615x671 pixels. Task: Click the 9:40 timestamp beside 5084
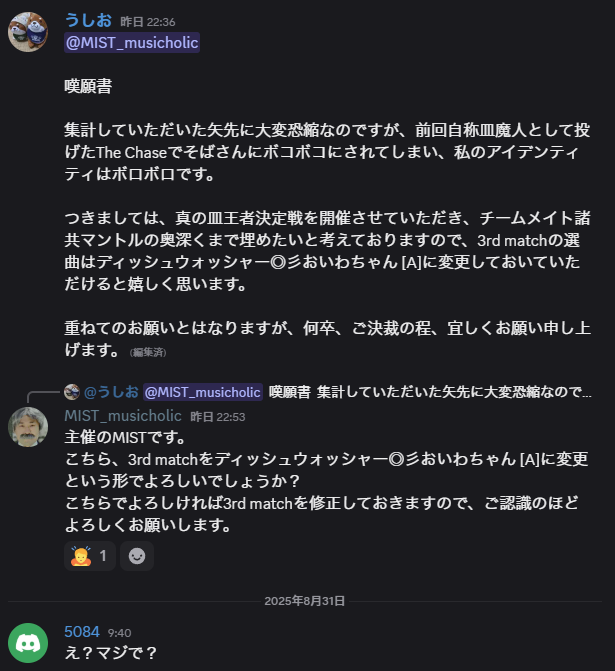[x=120, y=633]
